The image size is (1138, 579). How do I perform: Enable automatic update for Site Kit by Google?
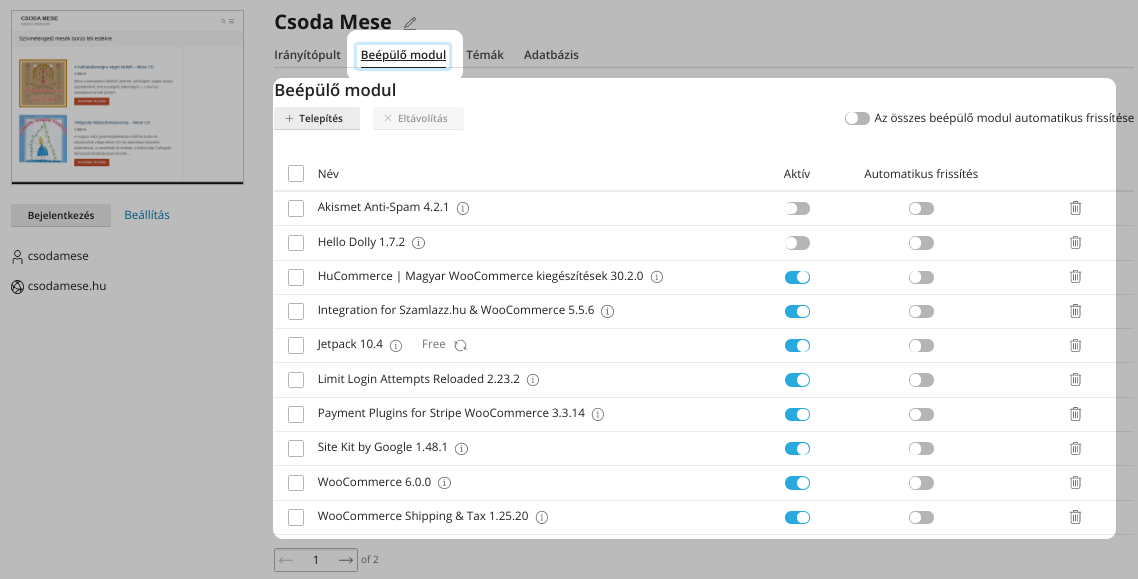[x=921, y=448]
